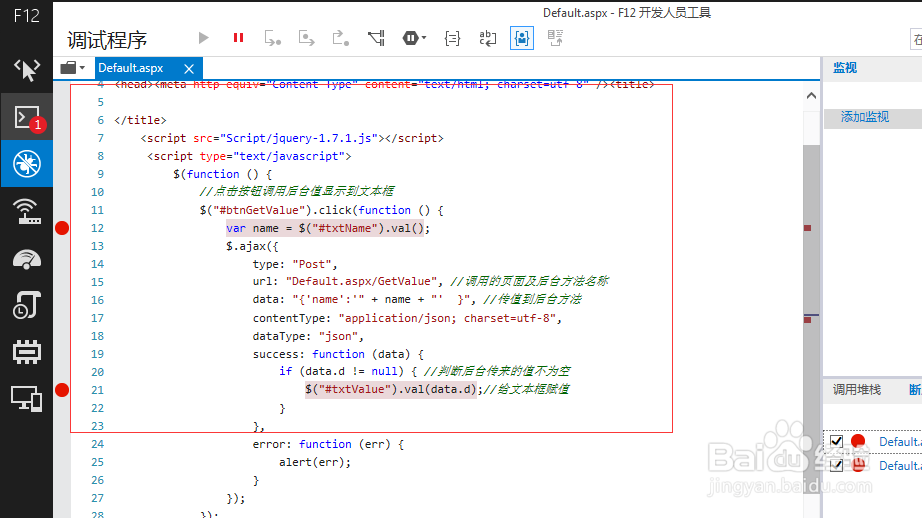
Task: Toggle Break on new worker icon
Action: 376,38
